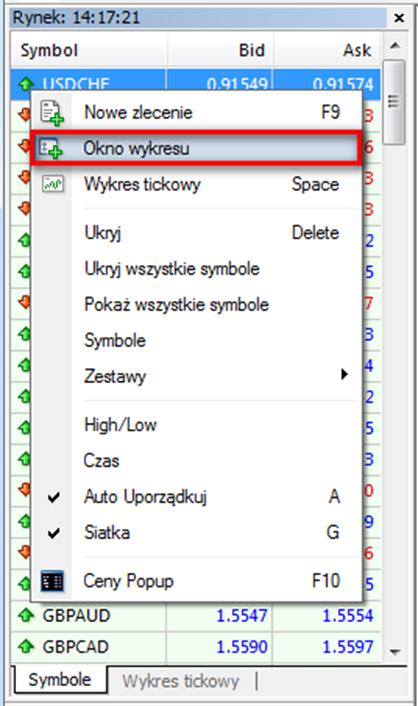Image resolution: width=418 pixels, height=706 pixels.
Task: Close the Rynek panel with X
Action: (399, 18)
